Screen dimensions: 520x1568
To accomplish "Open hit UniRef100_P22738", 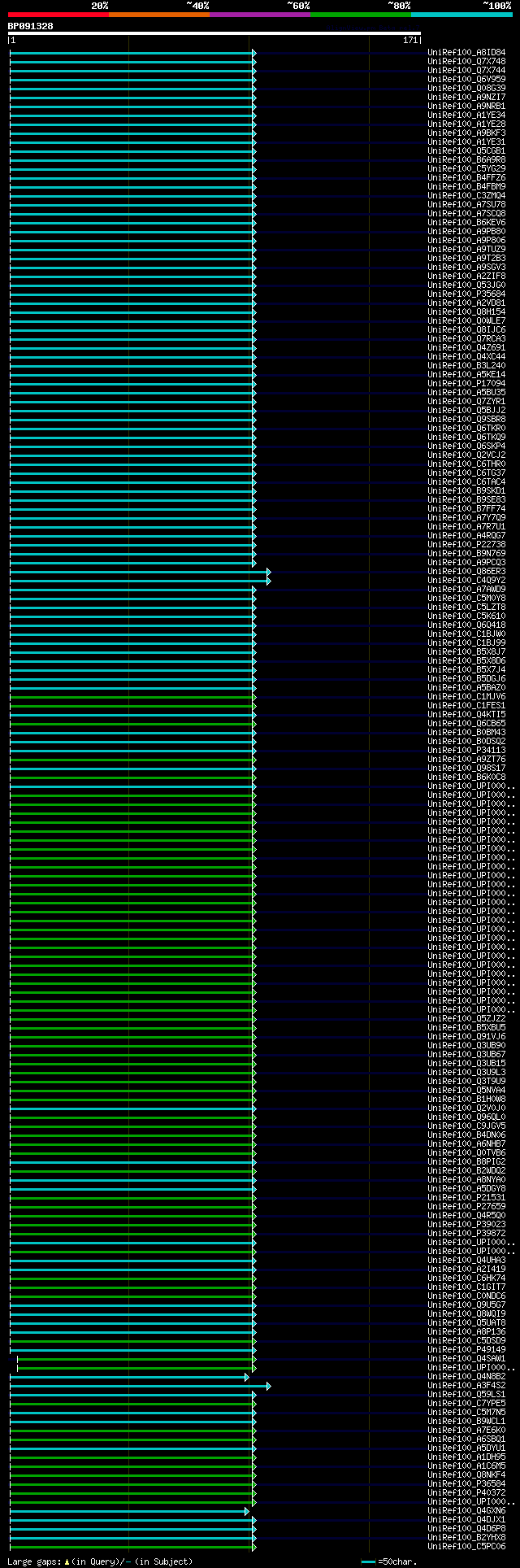I will click(x=466, y=544).
